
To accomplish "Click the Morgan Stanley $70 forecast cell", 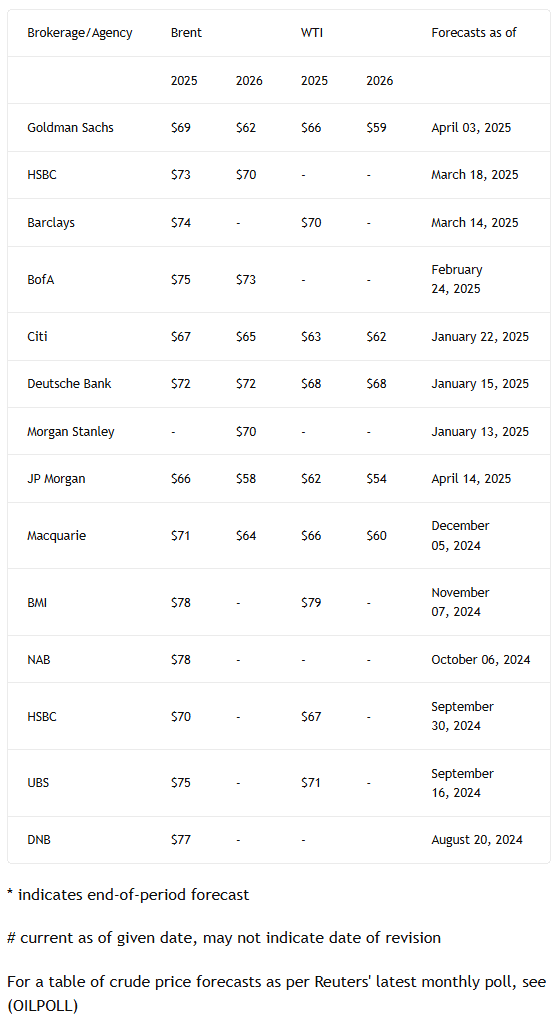I will 246,431.
